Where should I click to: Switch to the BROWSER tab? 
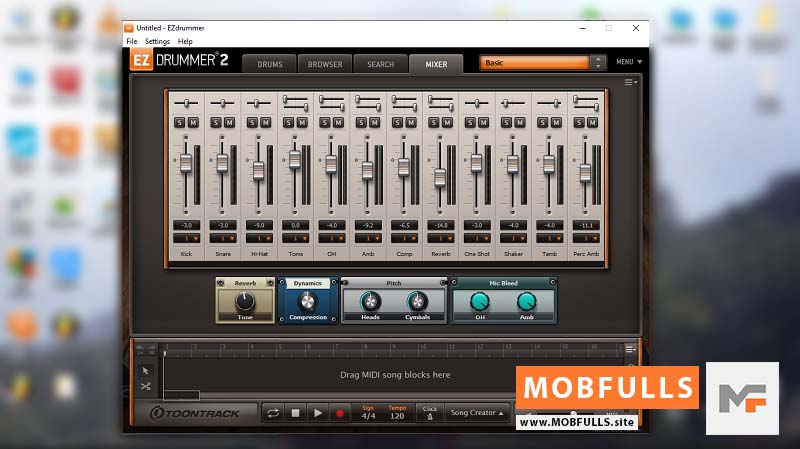(x=325, y=64)
